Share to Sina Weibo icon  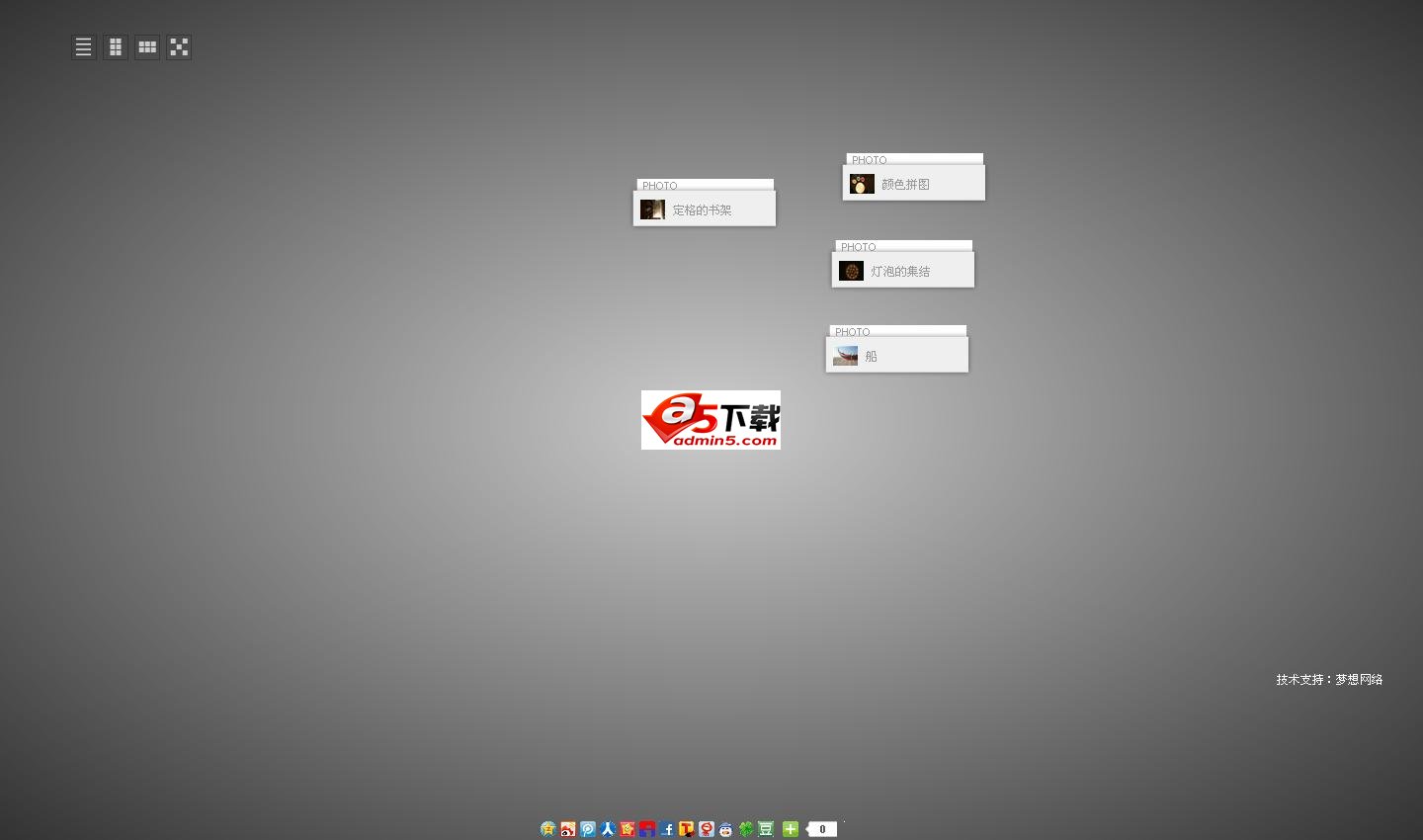click(568, 829)
